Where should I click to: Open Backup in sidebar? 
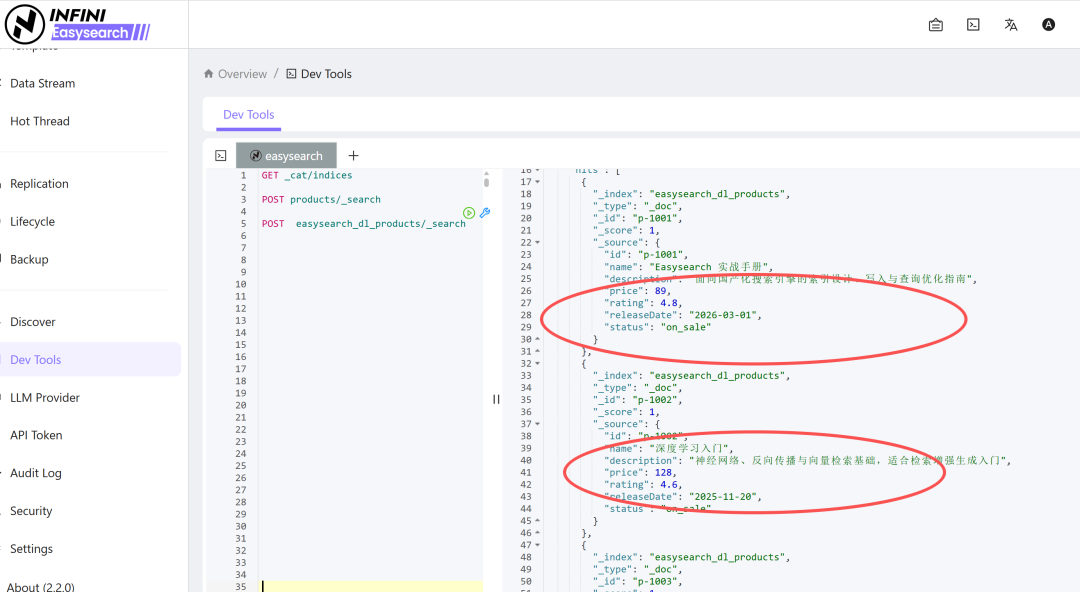click(x=29, y=260)
